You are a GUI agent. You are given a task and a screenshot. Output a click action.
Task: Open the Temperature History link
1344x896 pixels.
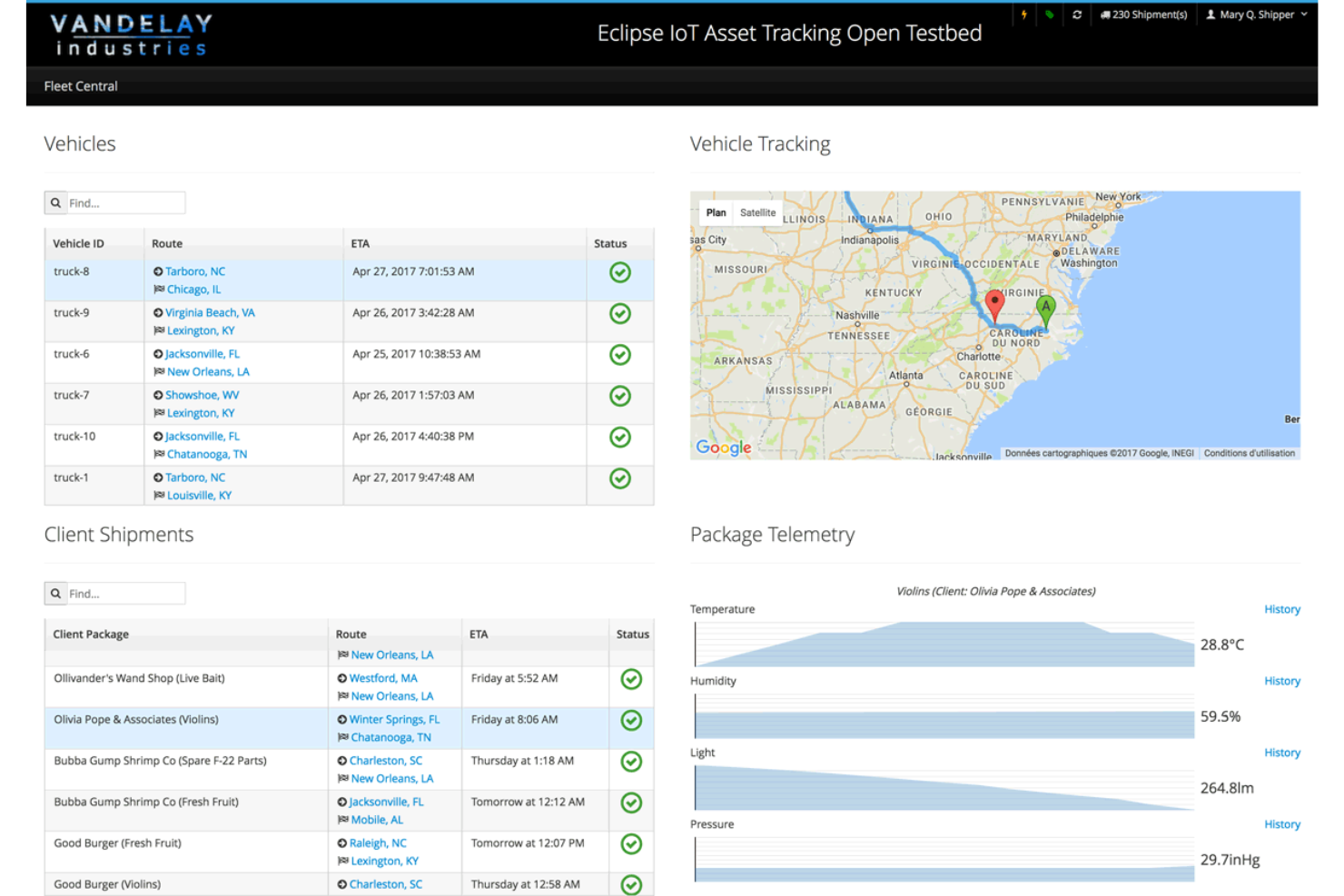click(x=1281, y=609)
